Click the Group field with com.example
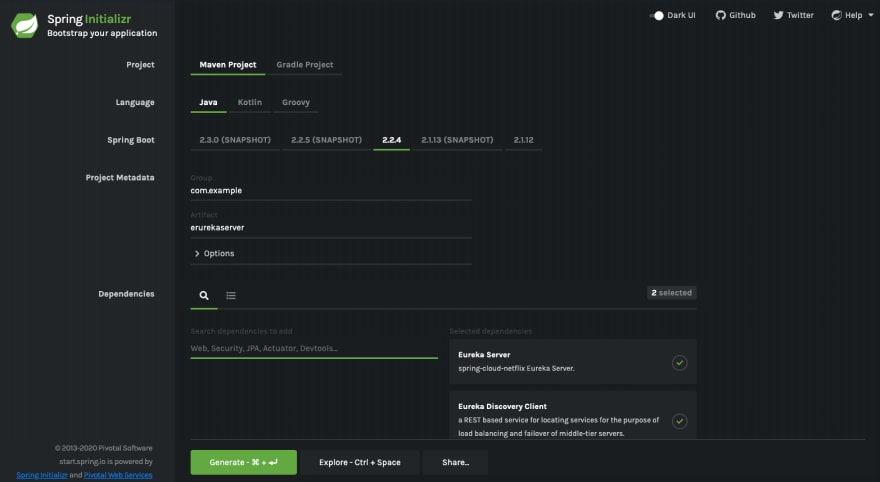 (331, 191)
